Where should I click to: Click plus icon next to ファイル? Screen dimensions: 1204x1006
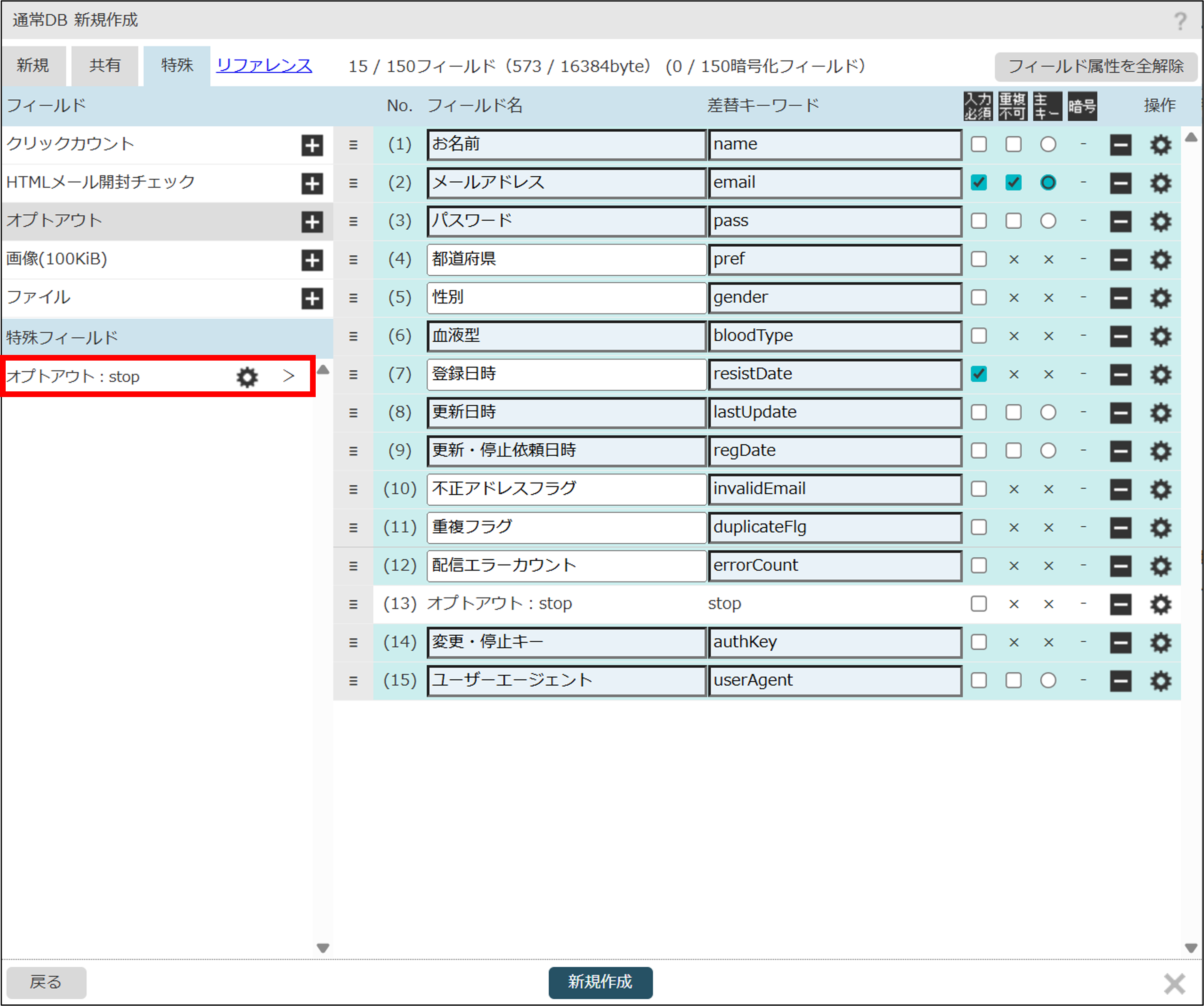[x=312, y=298]
